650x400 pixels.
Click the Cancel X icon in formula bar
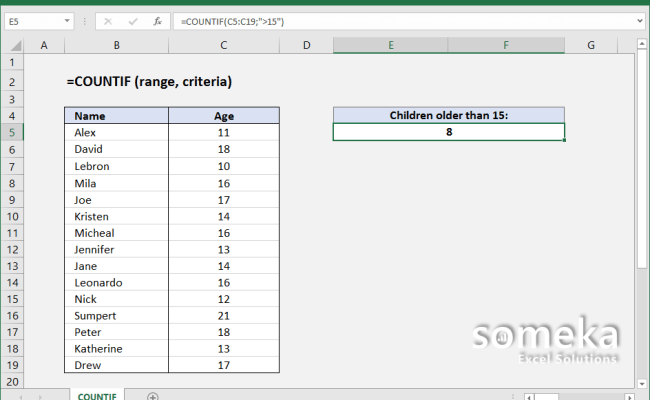pyautogui.click(x=108, y=21)
